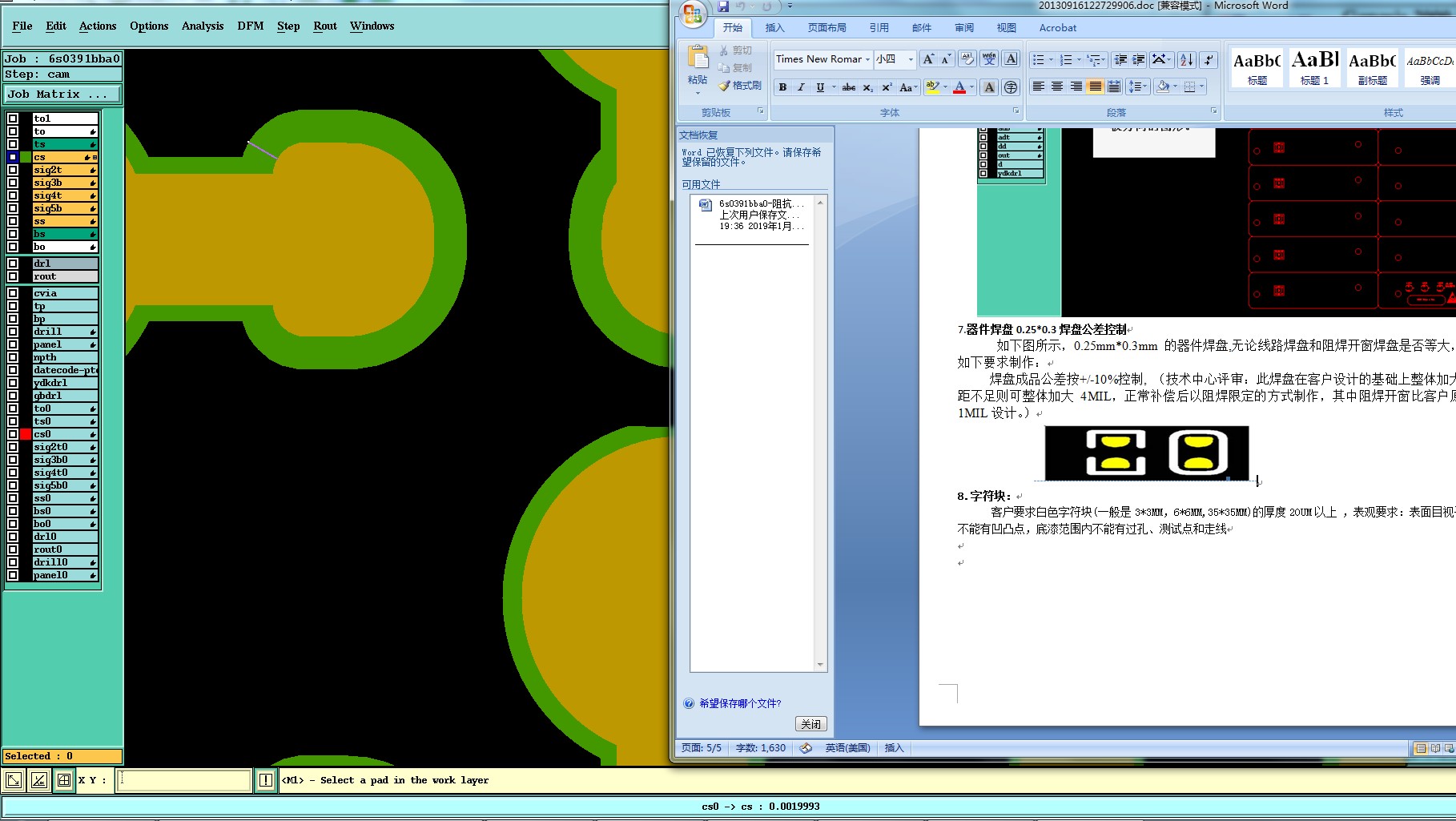The width and height of the screenshot is (1456, 821).
Task: Open the underline style dropdown arrow
Action: point(834,87)
